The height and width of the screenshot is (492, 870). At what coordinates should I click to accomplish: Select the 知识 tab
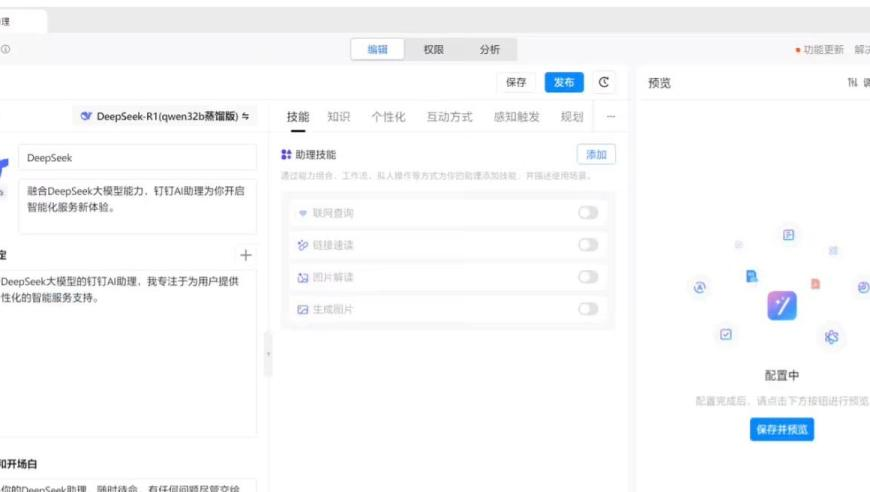click(x=338, y=116)
